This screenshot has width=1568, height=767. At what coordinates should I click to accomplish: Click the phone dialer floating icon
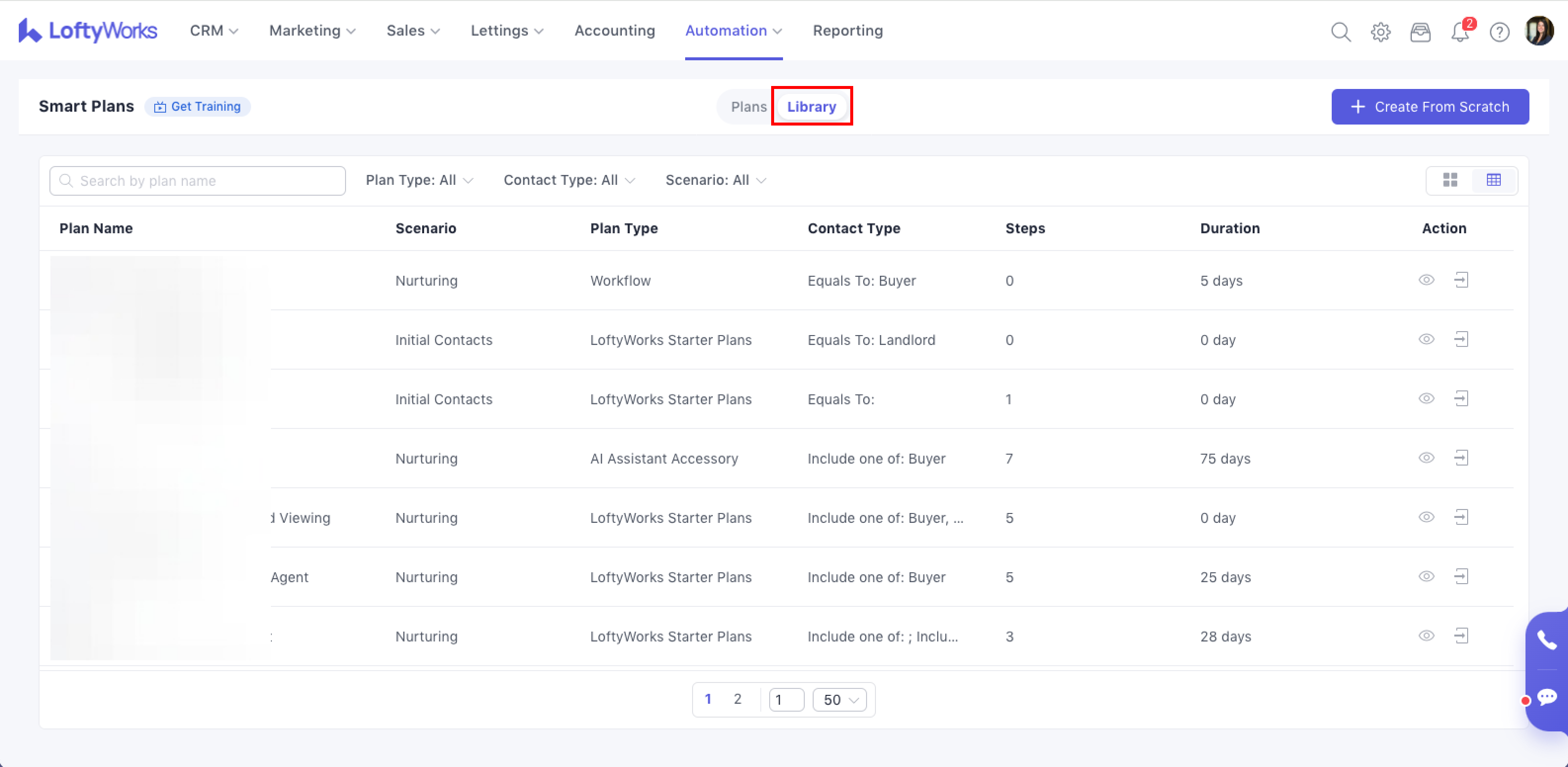[1547, 640]
